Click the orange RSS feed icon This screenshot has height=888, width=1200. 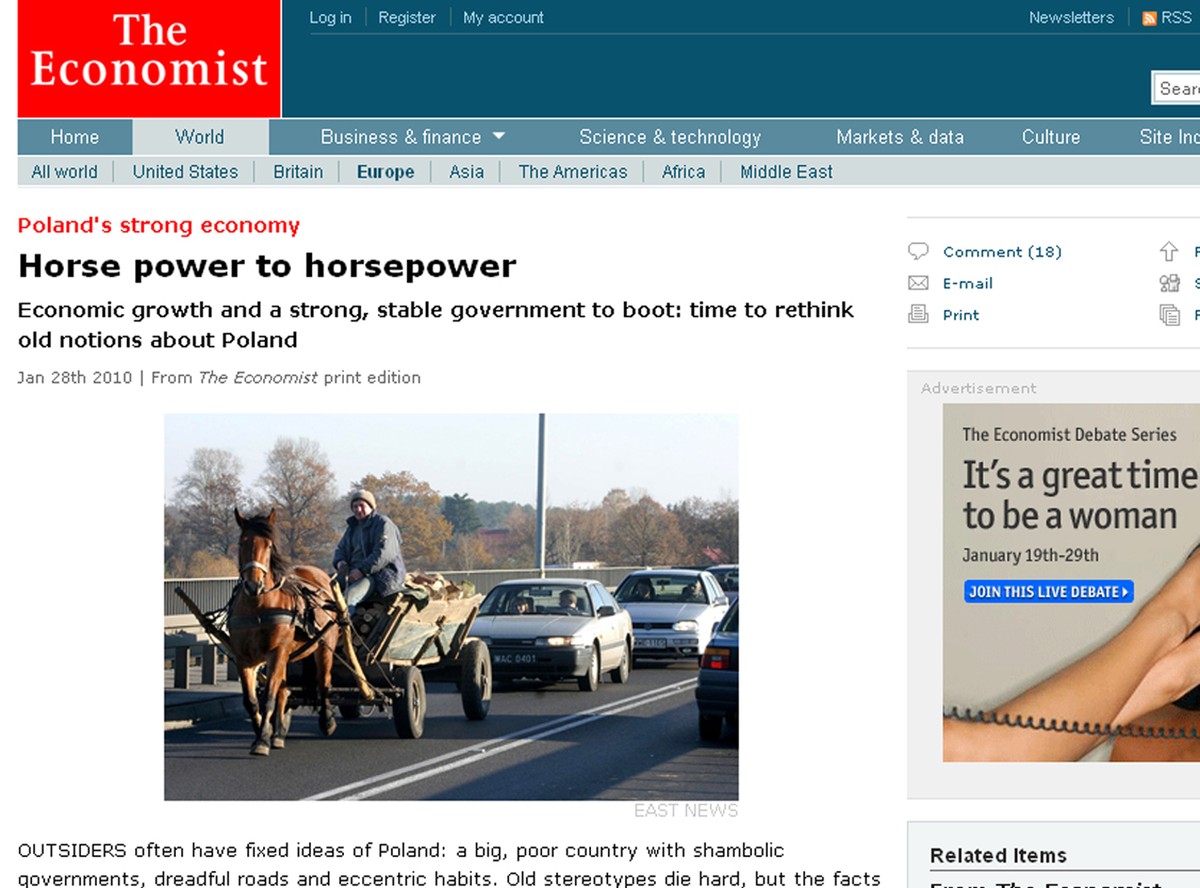(x=1149, y=18)
